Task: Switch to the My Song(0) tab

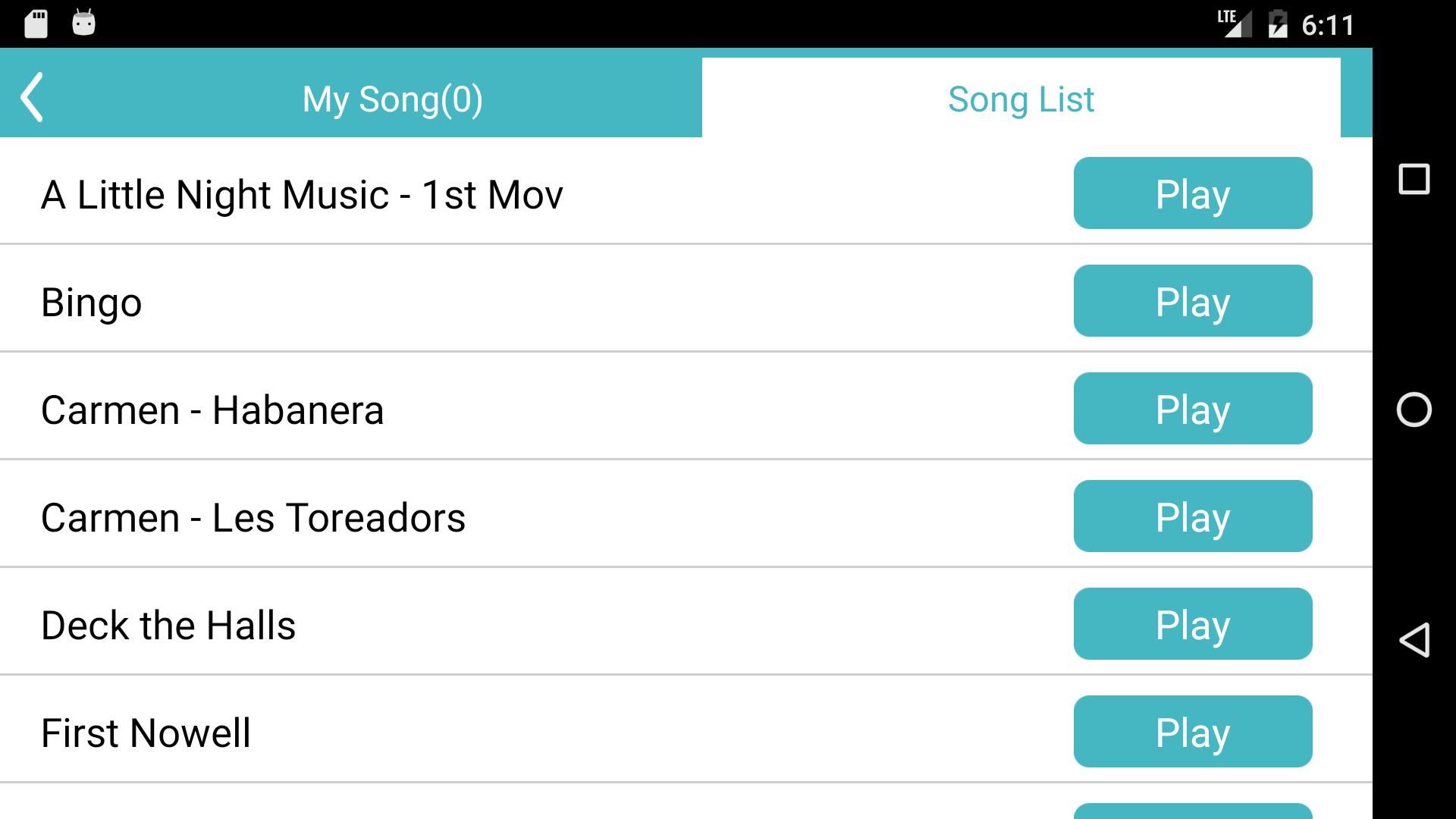Action: [x=392, y=99]
